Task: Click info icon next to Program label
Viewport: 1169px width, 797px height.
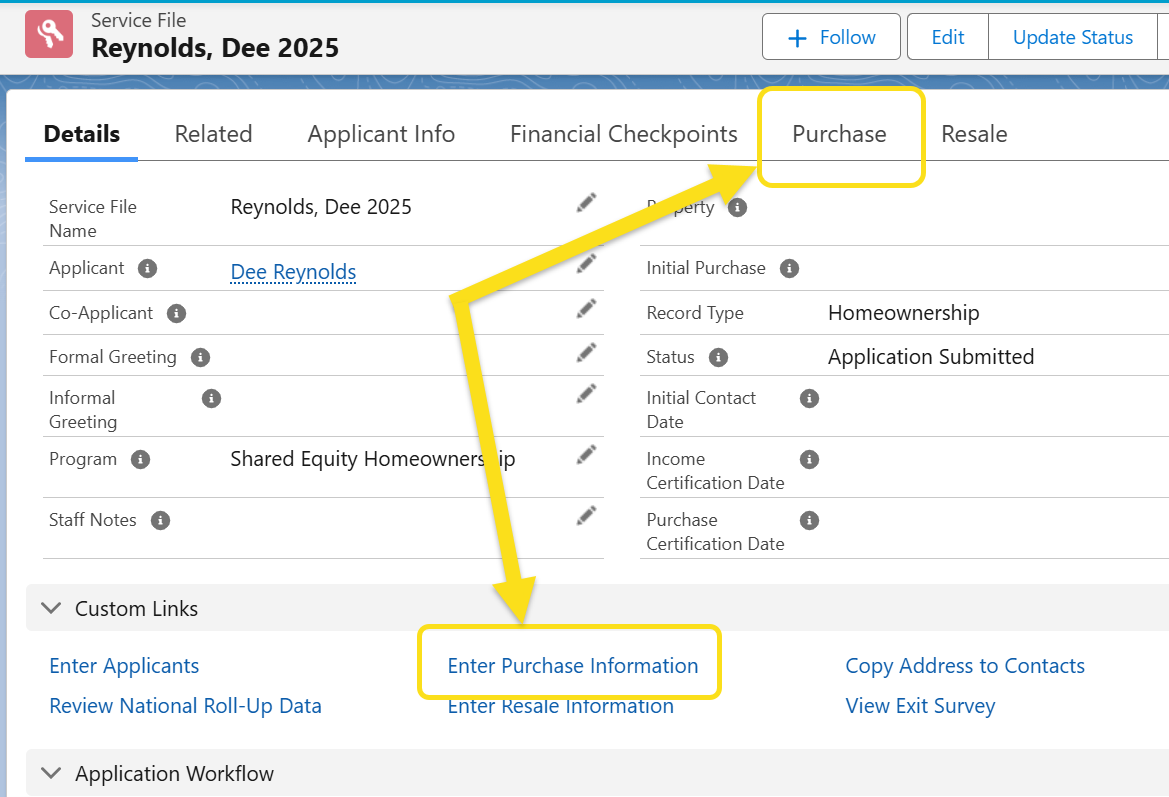Action: click(141, 460)
